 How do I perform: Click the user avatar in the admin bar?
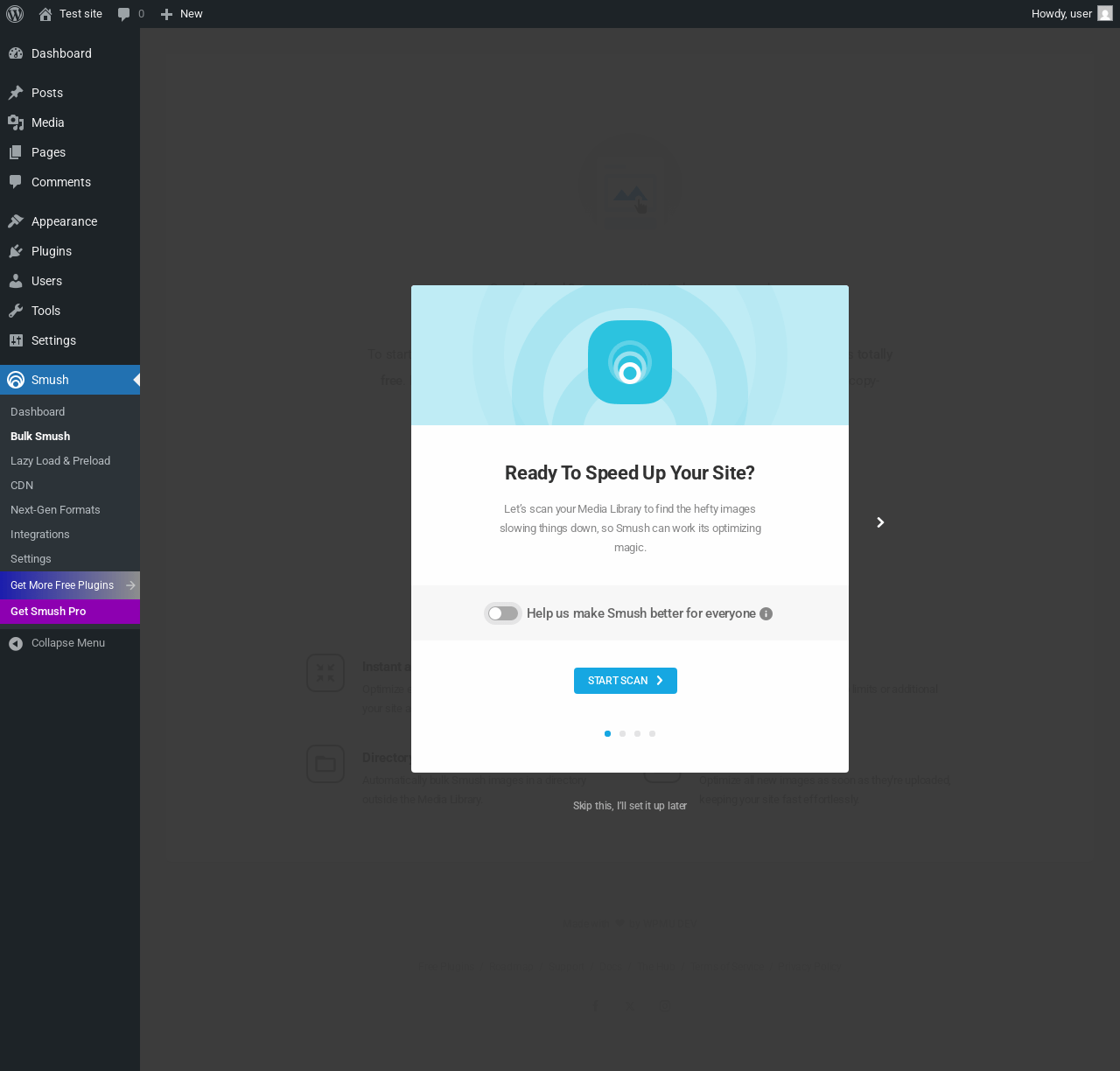coord(1105,14)
